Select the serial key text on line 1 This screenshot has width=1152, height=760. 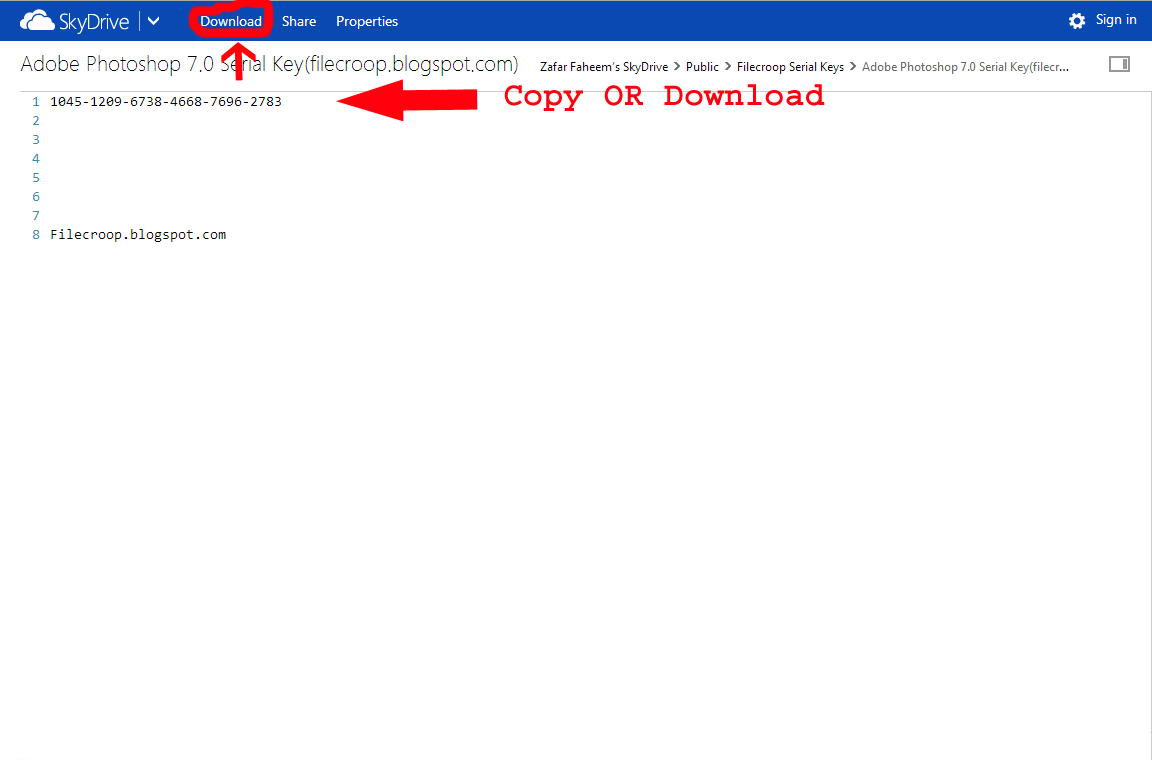[166, 101]
